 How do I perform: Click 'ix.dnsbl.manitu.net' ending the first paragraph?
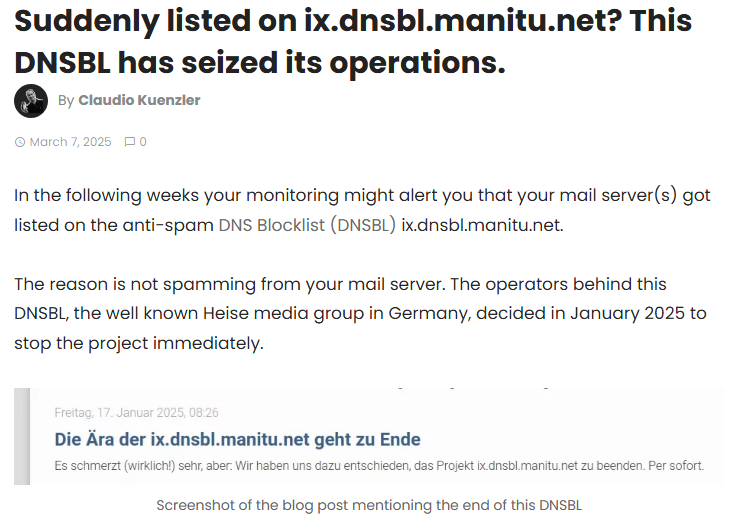click(x=482, y=224)
